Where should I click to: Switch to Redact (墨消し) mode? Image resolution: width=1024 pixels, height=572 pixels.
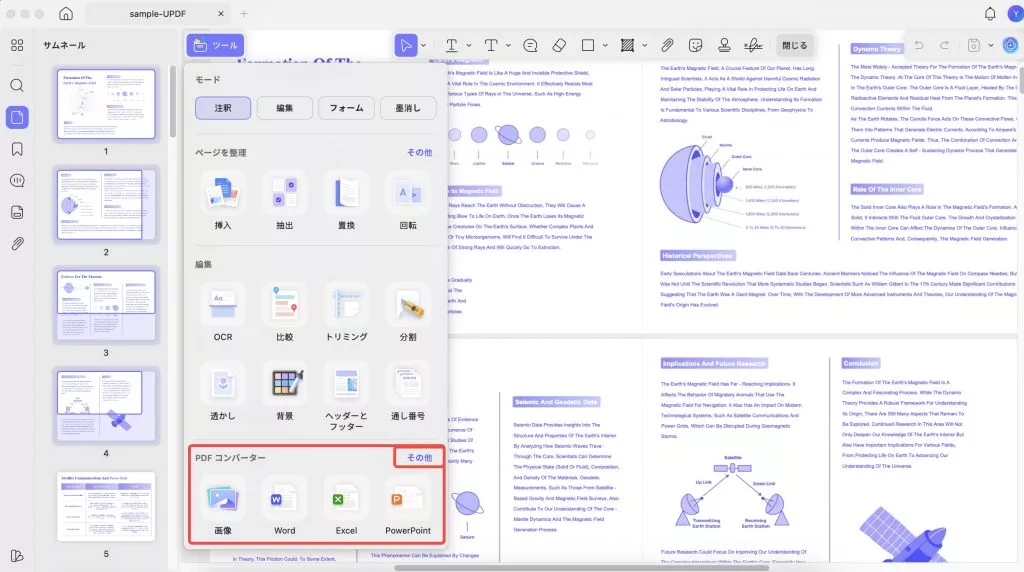408,108
